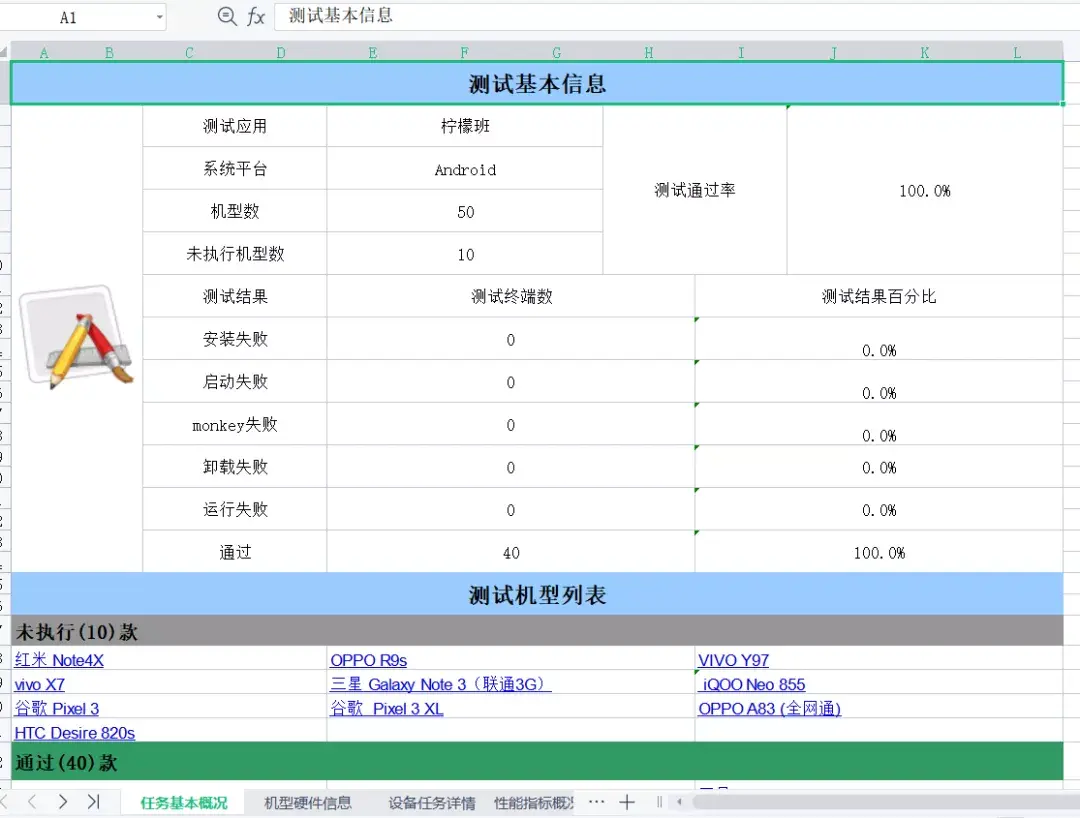Select the 通过 count 40 cell
Viewport: 1080px width, 818px height.
click(x=511, y=552)
